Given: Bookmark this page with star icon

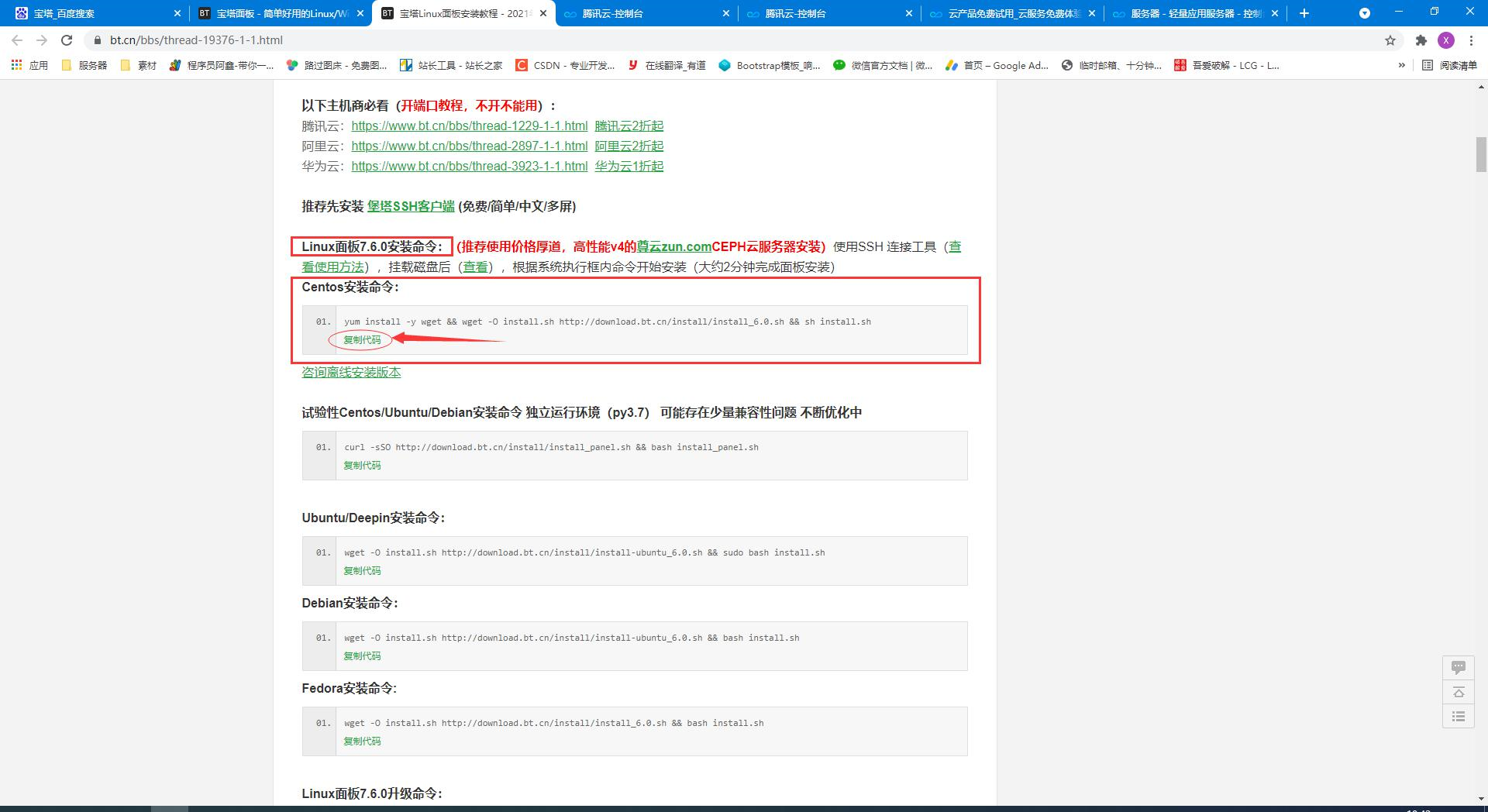Looking at the screenshot, I should coord(1390,40).
